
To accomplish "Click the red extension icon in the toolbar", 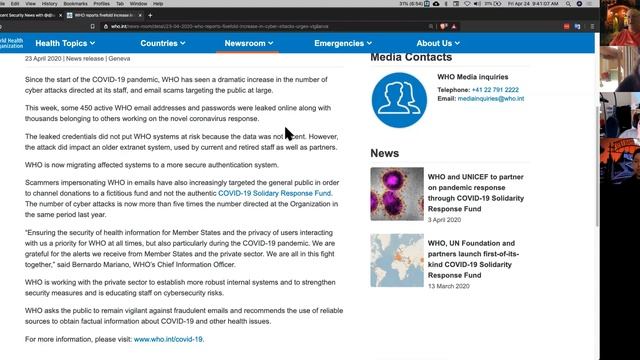I will [x=567, y=27].
